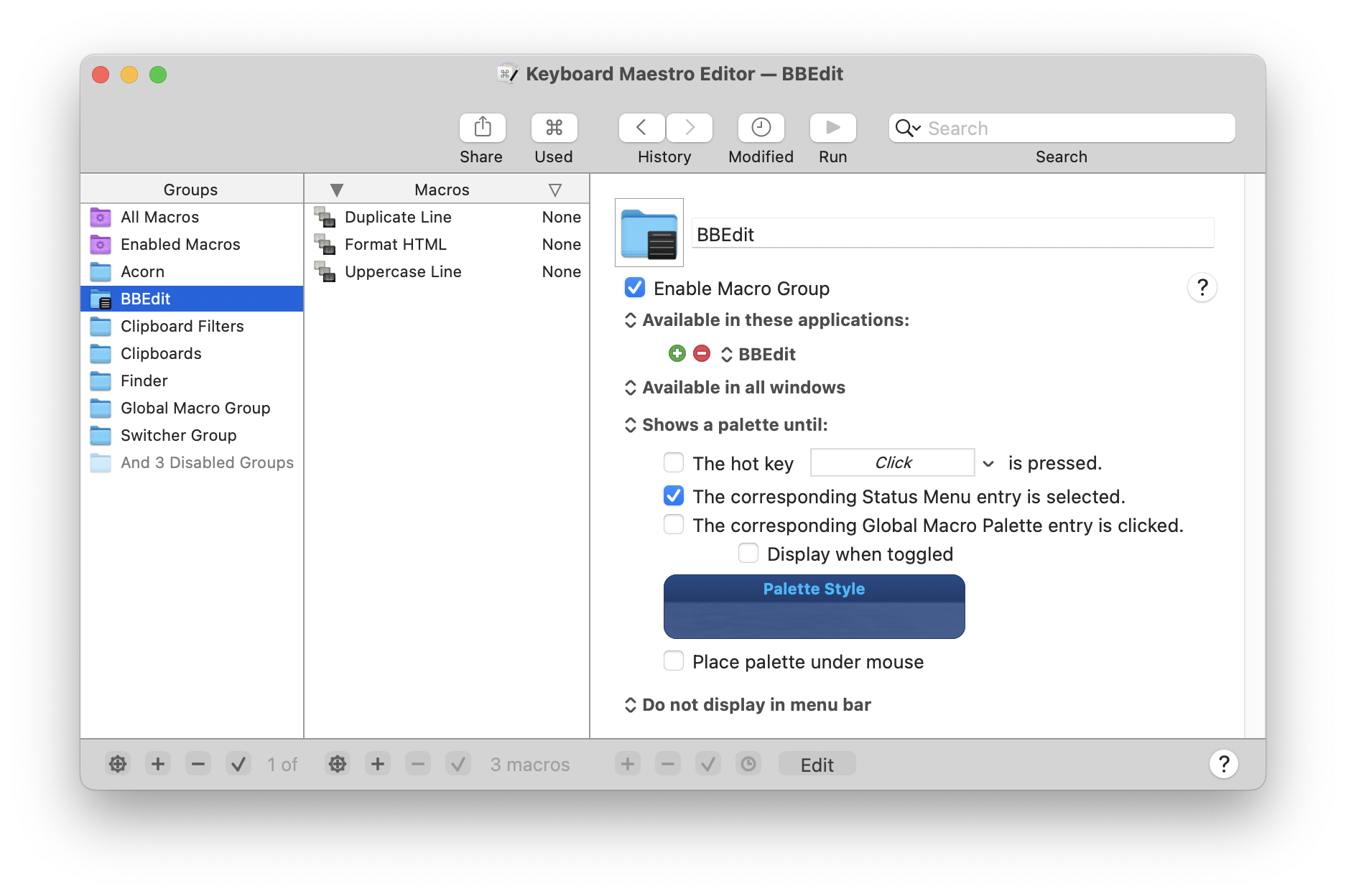Click the Share toolbar icon
The height and width of the screenshot is (896, 1346).
point(482,128)
